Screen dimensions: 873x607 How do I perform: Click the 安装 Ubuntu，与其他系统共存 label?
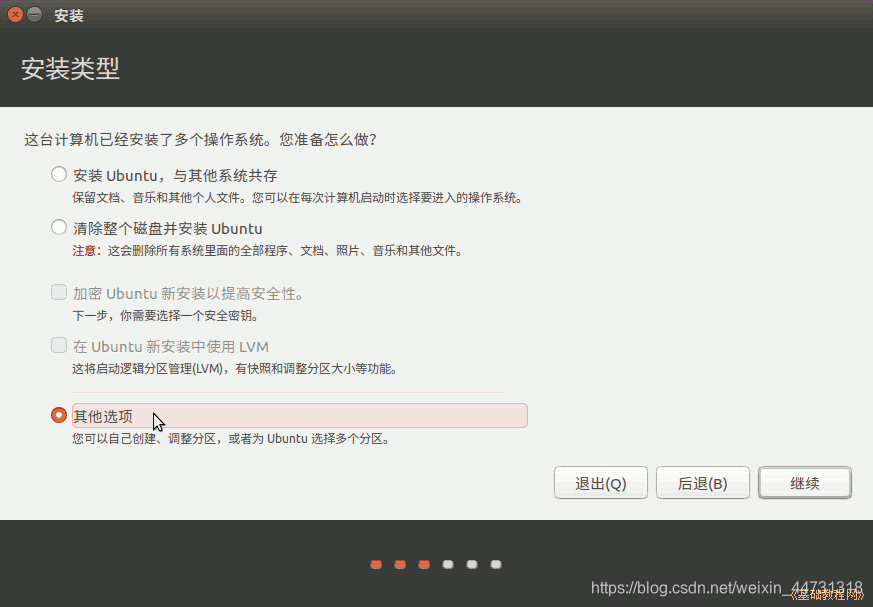(175, 176)
